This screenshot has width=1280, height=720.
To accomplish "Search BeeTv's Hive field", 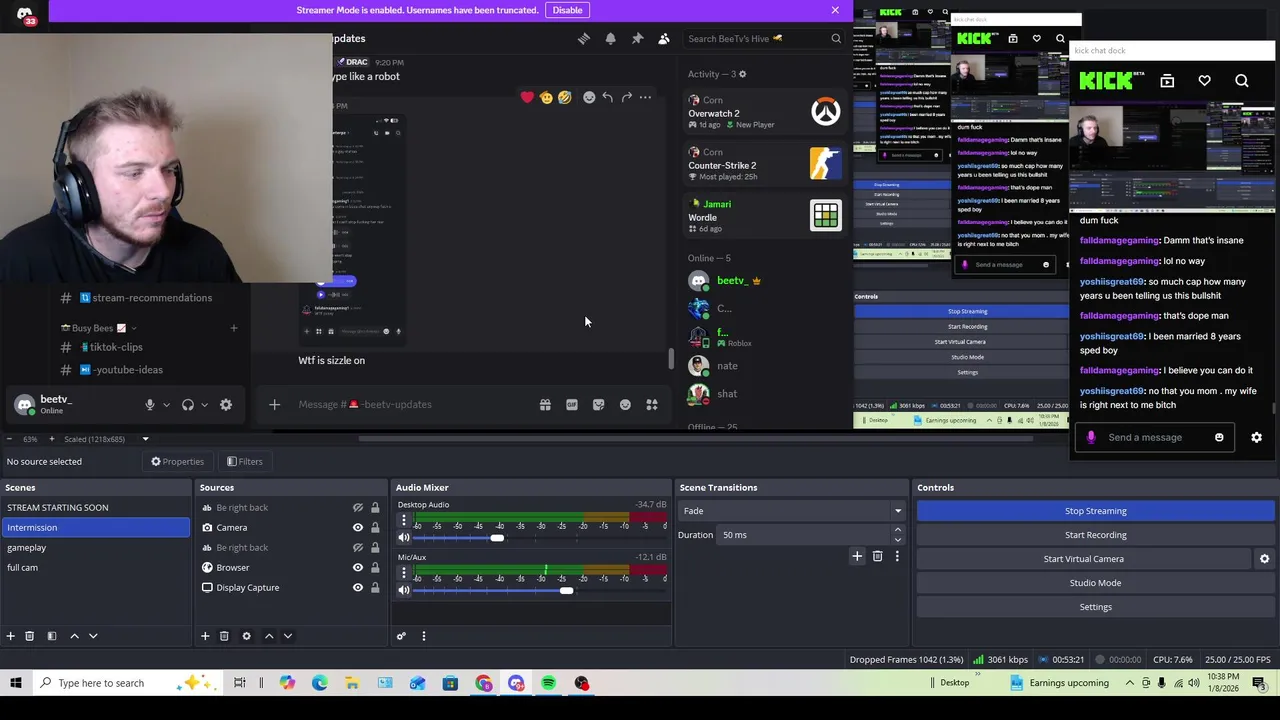I will pos(764,38).
